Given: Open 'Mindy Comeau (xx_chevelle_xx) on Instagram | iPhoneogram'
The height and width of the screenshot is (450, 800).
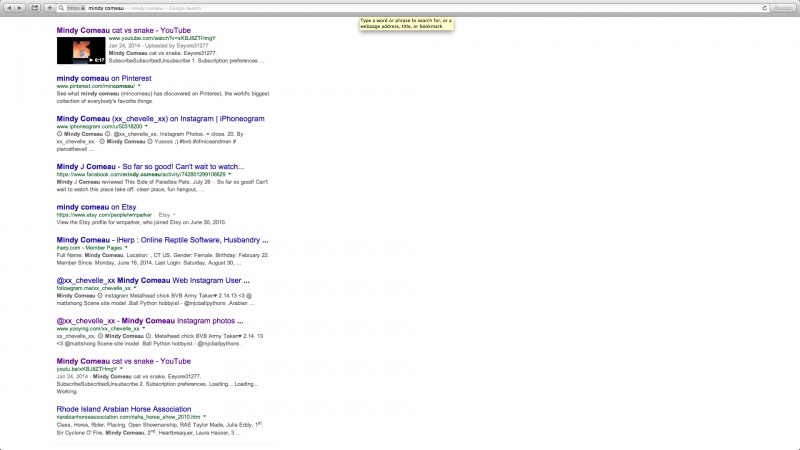Looking at the screenshot, I should (x=160, y=118).
